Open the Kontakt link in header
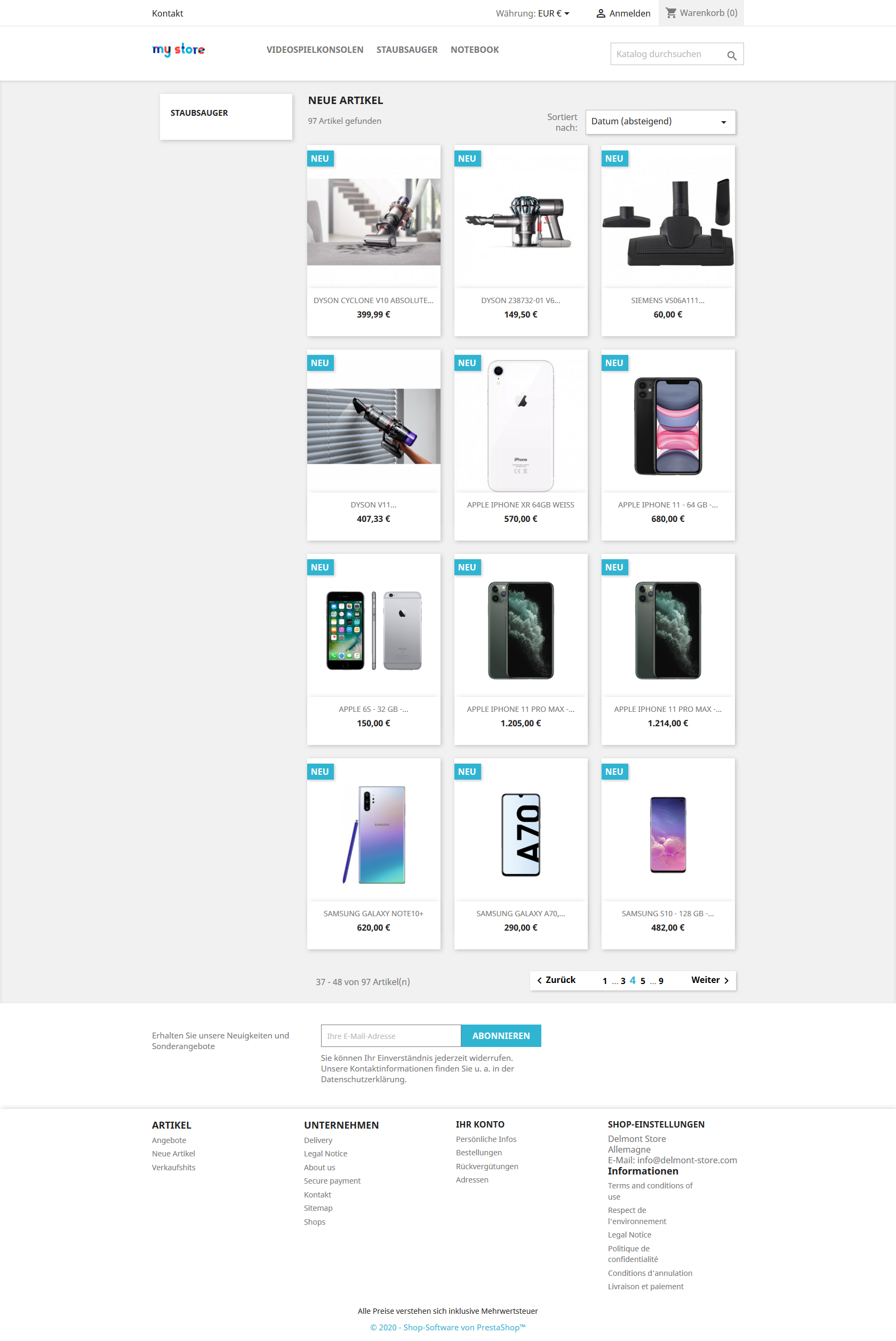Viewport: 896px width, 1341px height. (x=167, y=13)
